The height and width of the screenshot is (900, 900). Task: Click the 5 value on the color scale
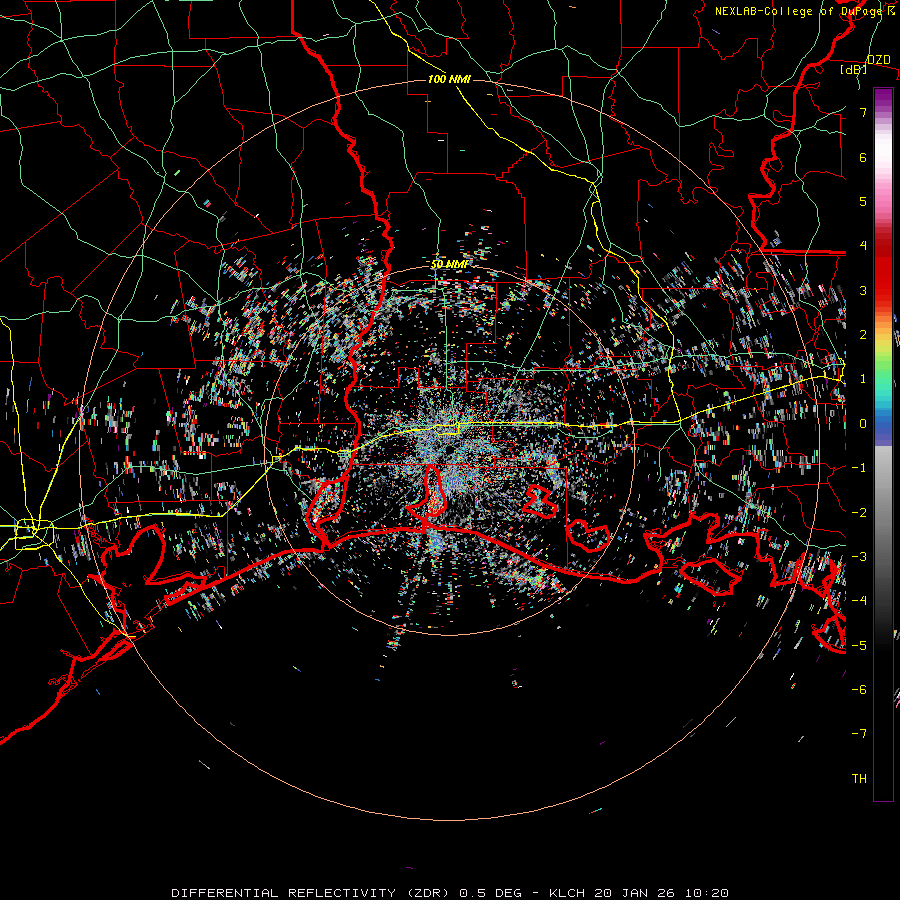[x=863, y=201]
